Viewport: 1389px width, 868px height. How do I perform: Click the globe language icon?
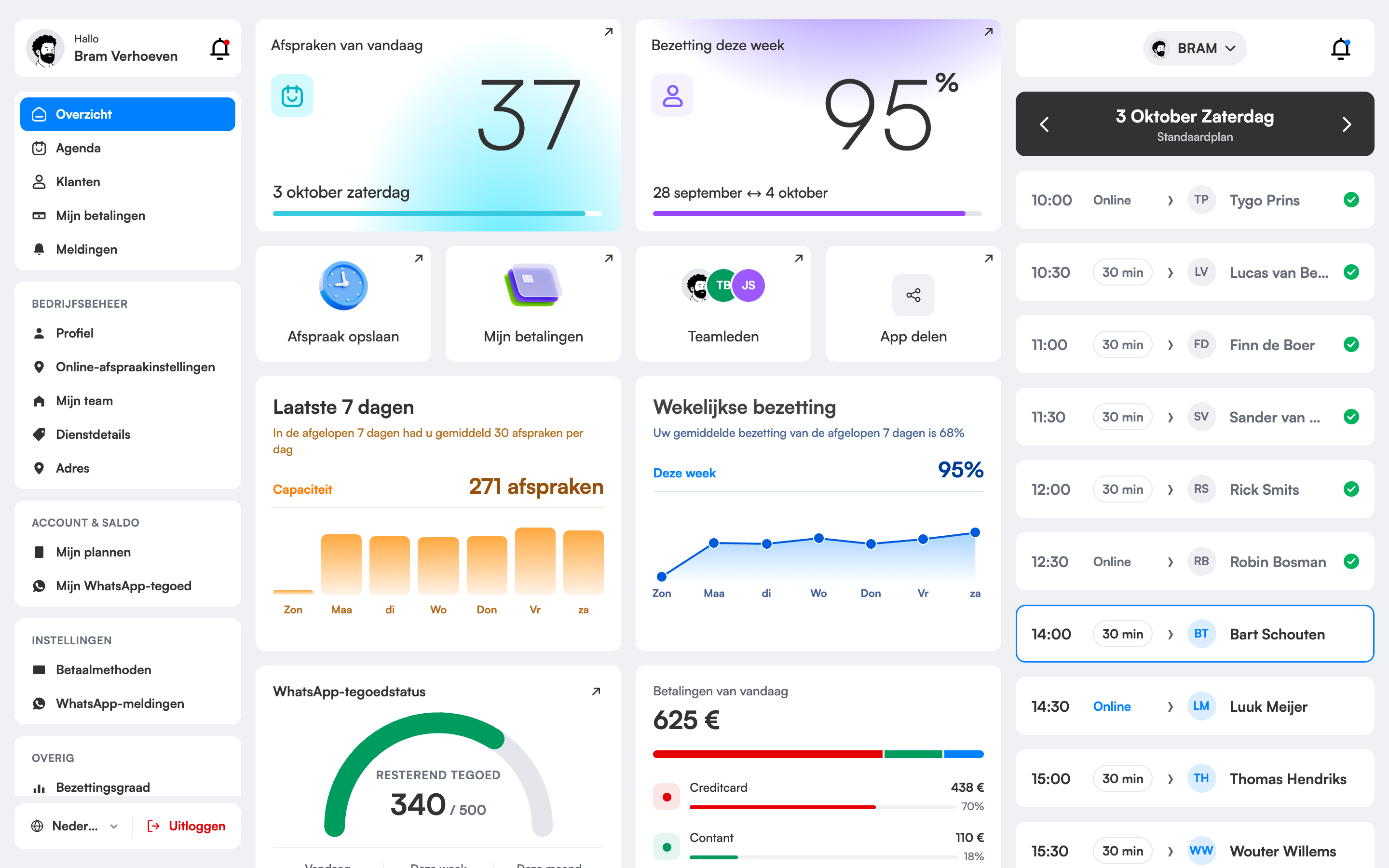[x=37, y=826]
